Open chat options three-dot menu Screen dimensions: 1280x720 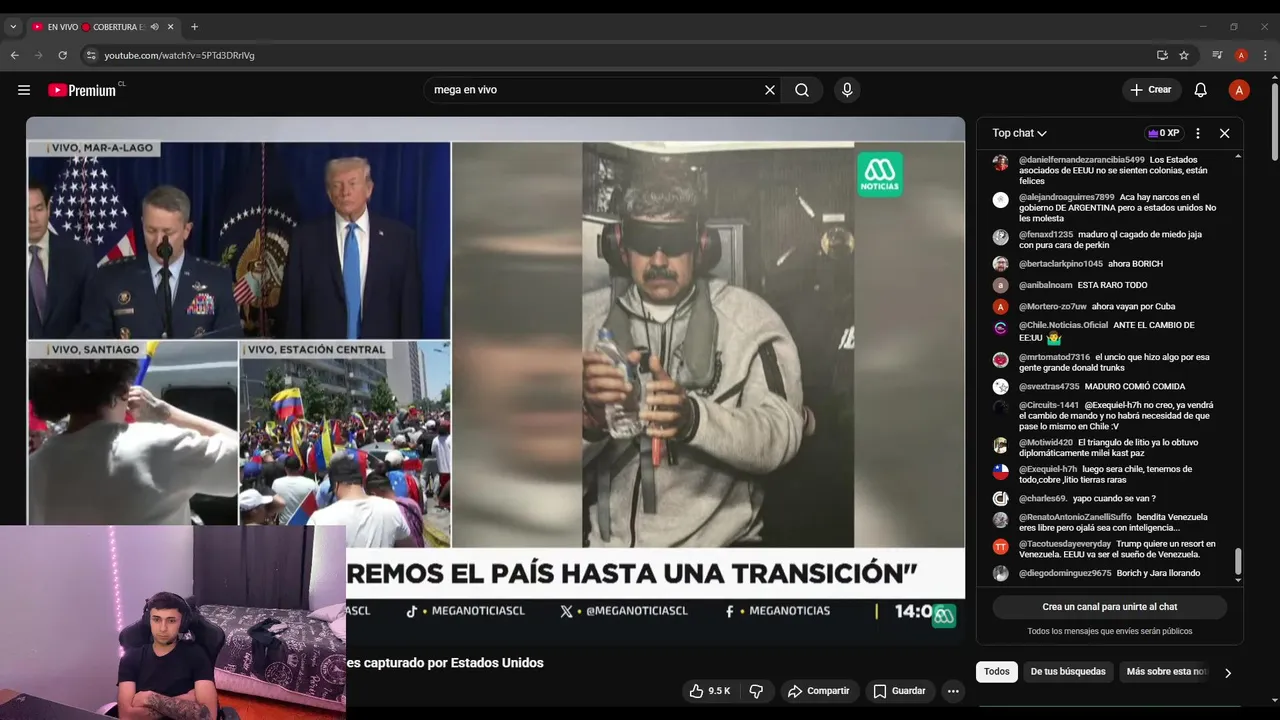[1197, 133]
